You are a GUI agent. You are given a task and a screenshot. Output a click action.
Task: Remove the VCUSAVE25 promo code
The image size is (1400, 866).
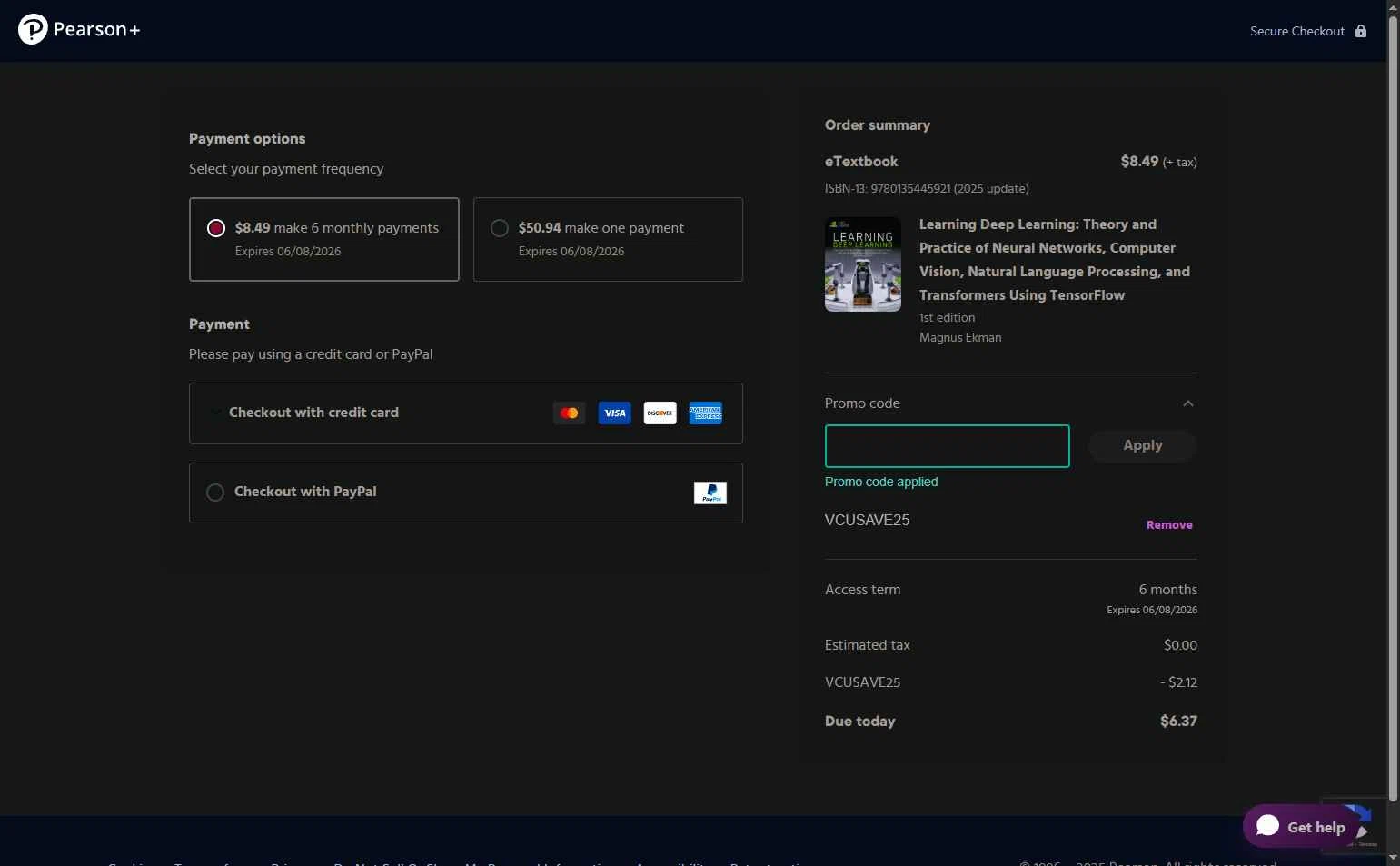coord(1169,524)
